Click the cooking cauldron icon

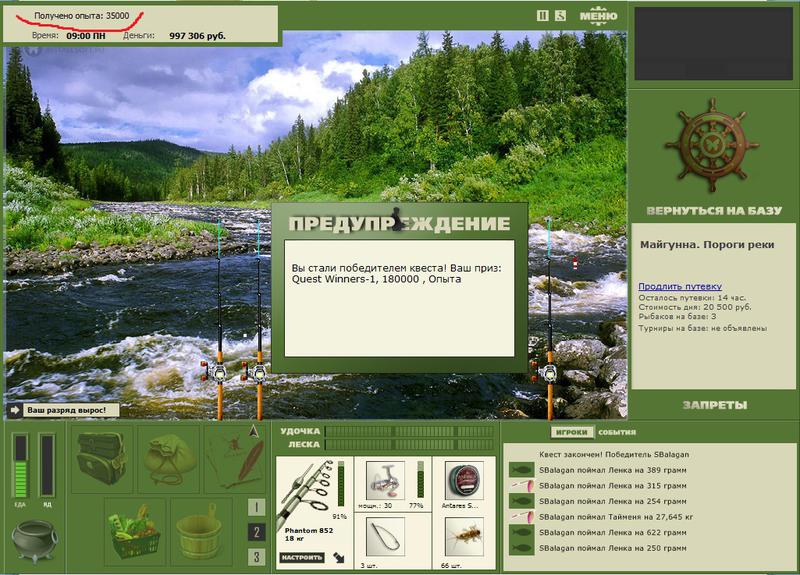[x=35, y=541]
